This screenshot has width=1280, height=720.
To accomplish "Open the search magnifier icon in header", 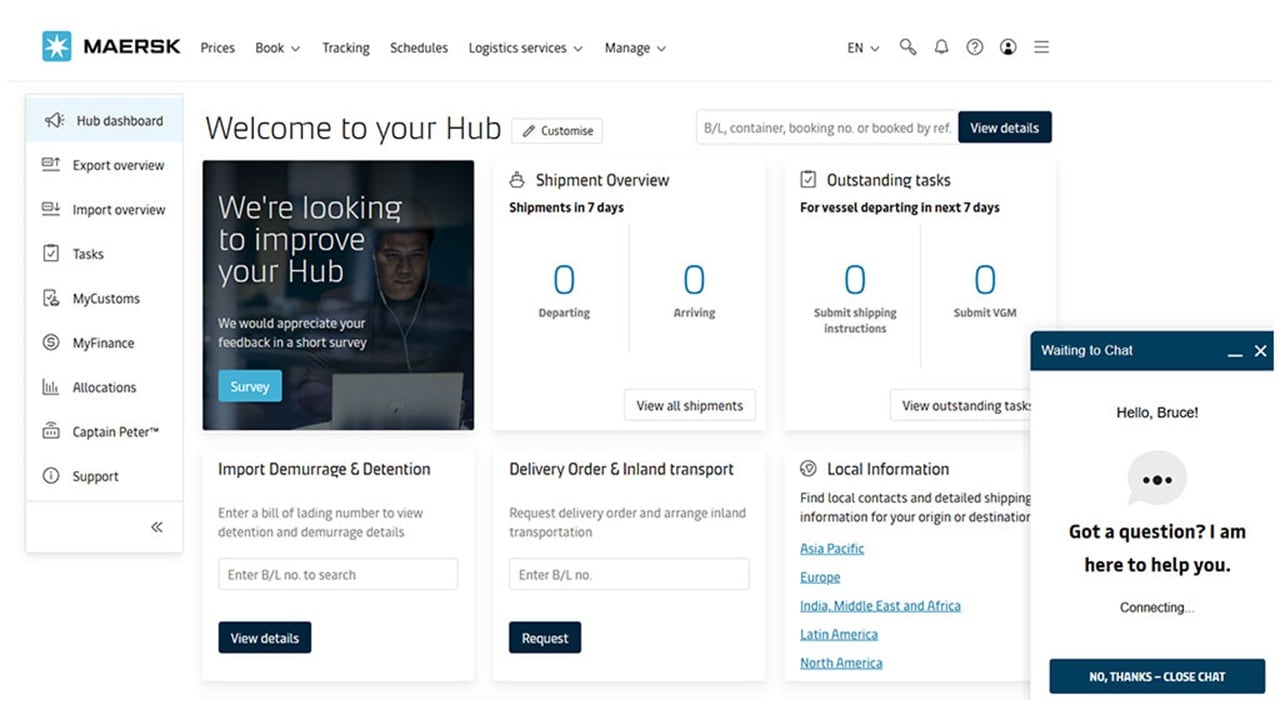I will 907,47.
